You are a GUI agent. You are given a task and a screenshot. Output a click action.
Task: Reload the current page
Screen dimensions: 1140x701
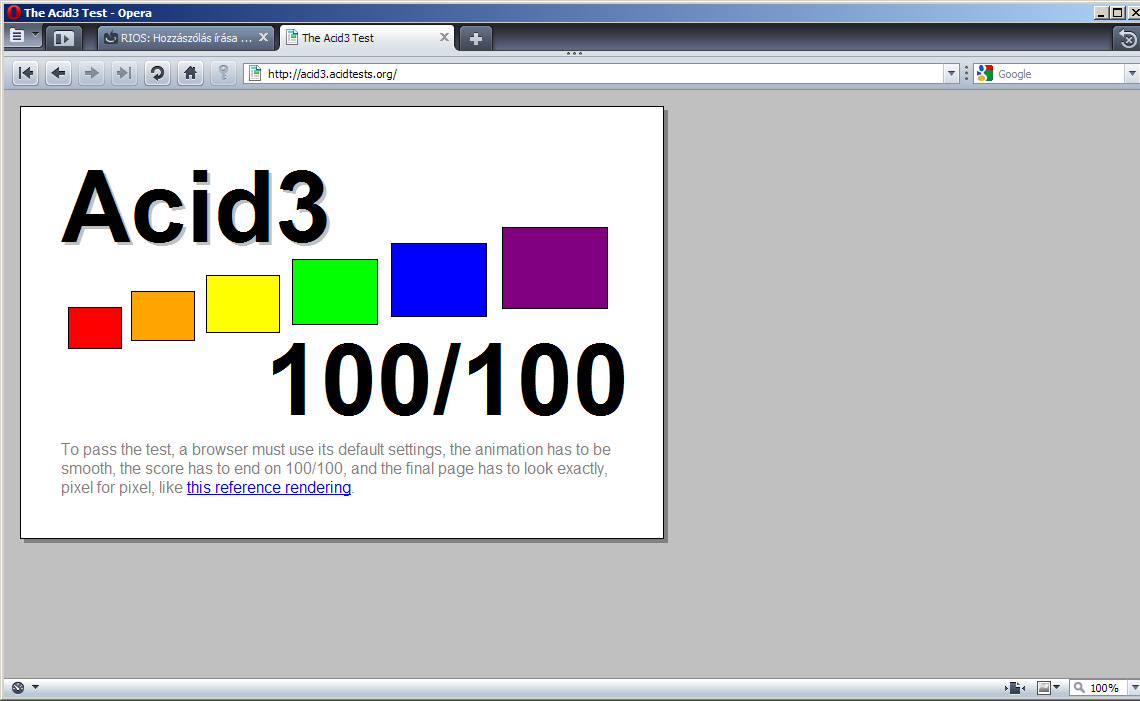pos(157,73)
